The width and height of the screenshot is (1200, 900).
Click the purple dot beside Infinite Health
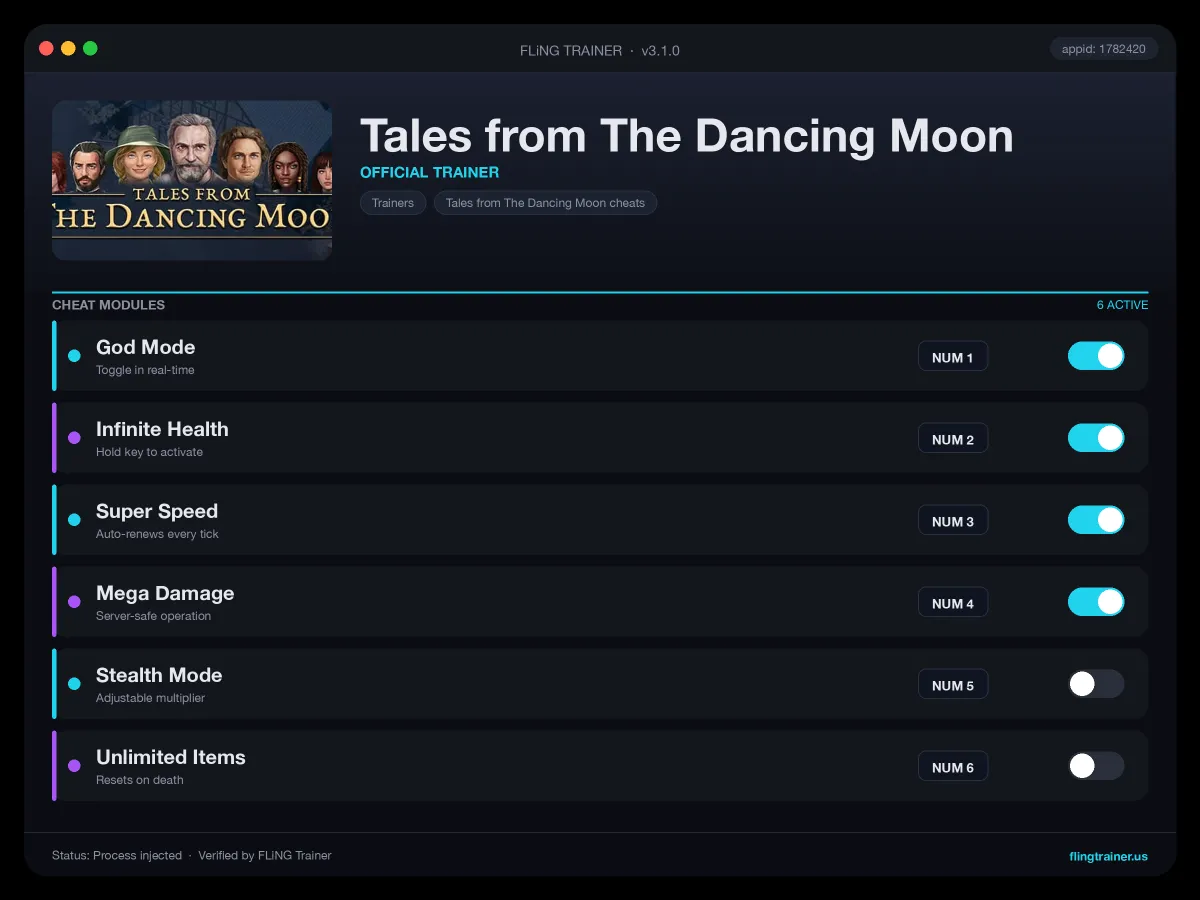coord(74,438)
